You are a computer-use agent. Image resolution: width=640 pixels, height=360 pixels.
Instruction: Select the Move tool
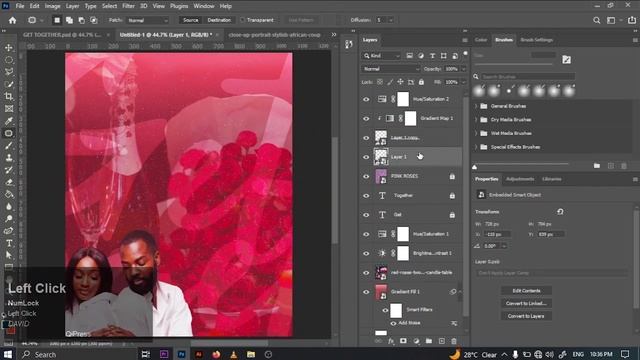9,48
